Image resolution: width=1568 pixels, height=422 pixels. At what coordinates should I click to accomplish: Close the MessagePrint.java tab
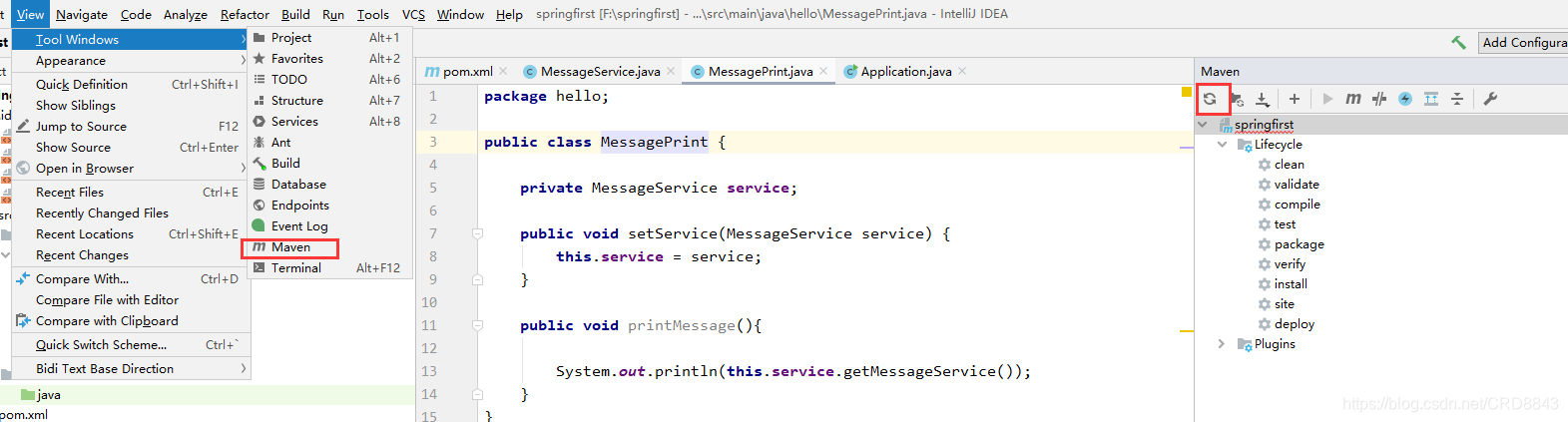pyautogui.click(x=823, y=71)
